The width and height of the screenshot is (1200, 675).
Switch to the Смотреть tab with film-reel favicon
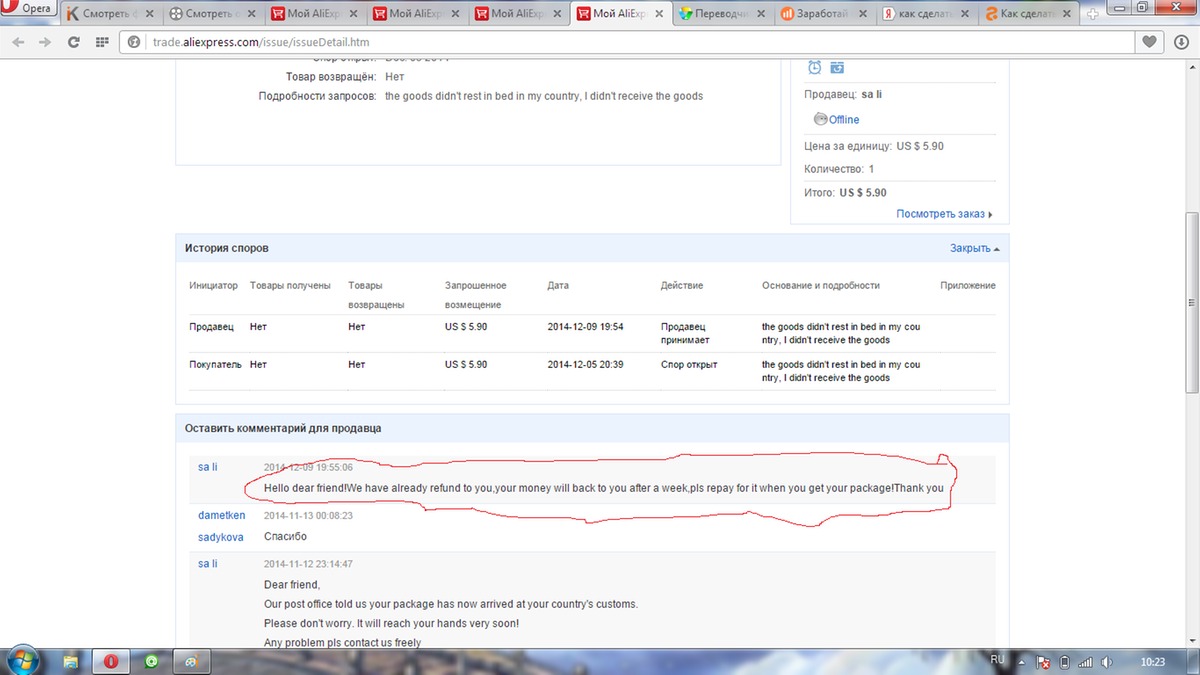pyautogui.click(x=210, y=14)
